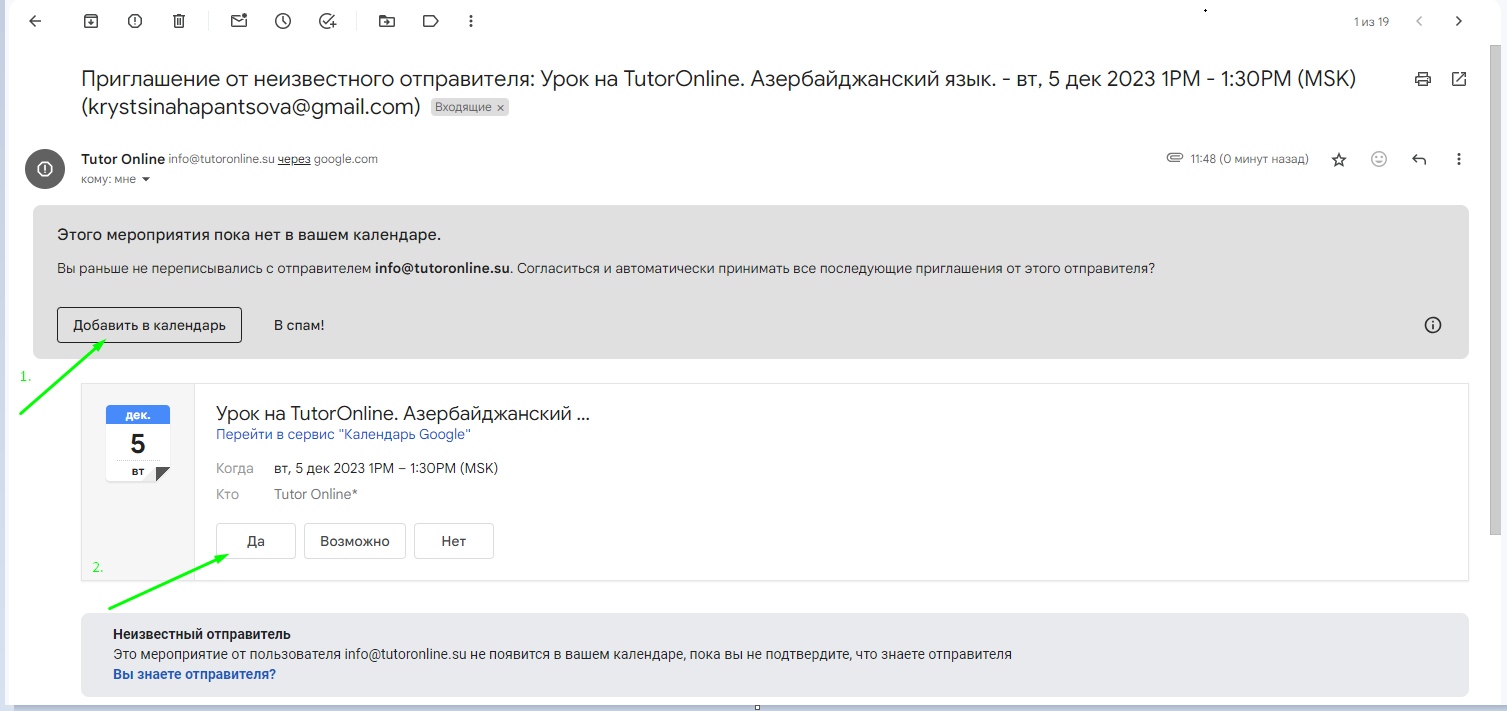Screen dimensions: 1507x711
Task: Expand recipient details next to 'кому: мне'
Action: 146,180
